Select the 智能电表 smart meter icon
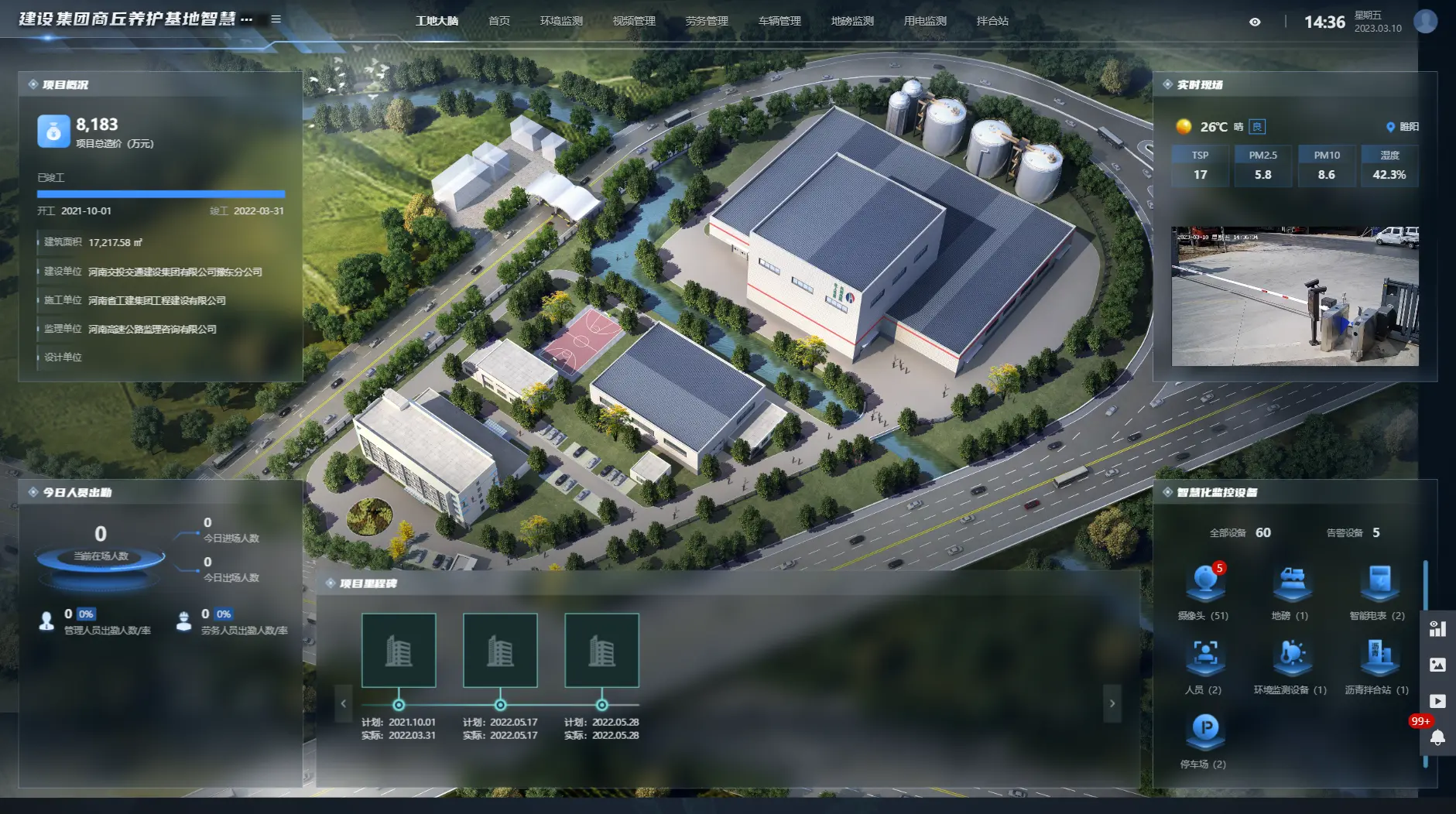This screenshot has height=814, width=1456. pos(1379,583)
